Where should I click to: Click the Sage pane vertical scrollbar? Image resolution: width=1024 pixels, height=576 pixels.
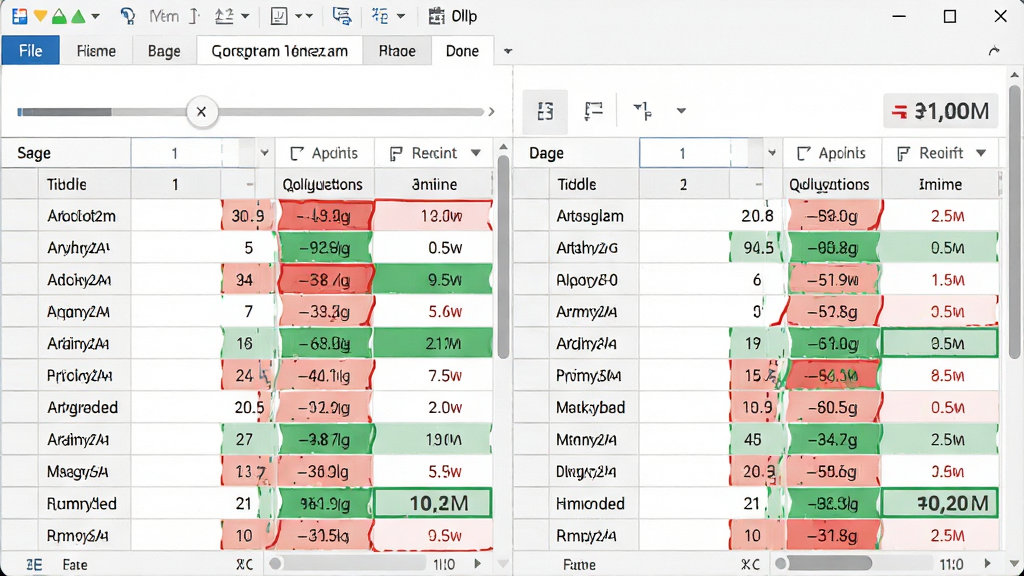(503, 256)
